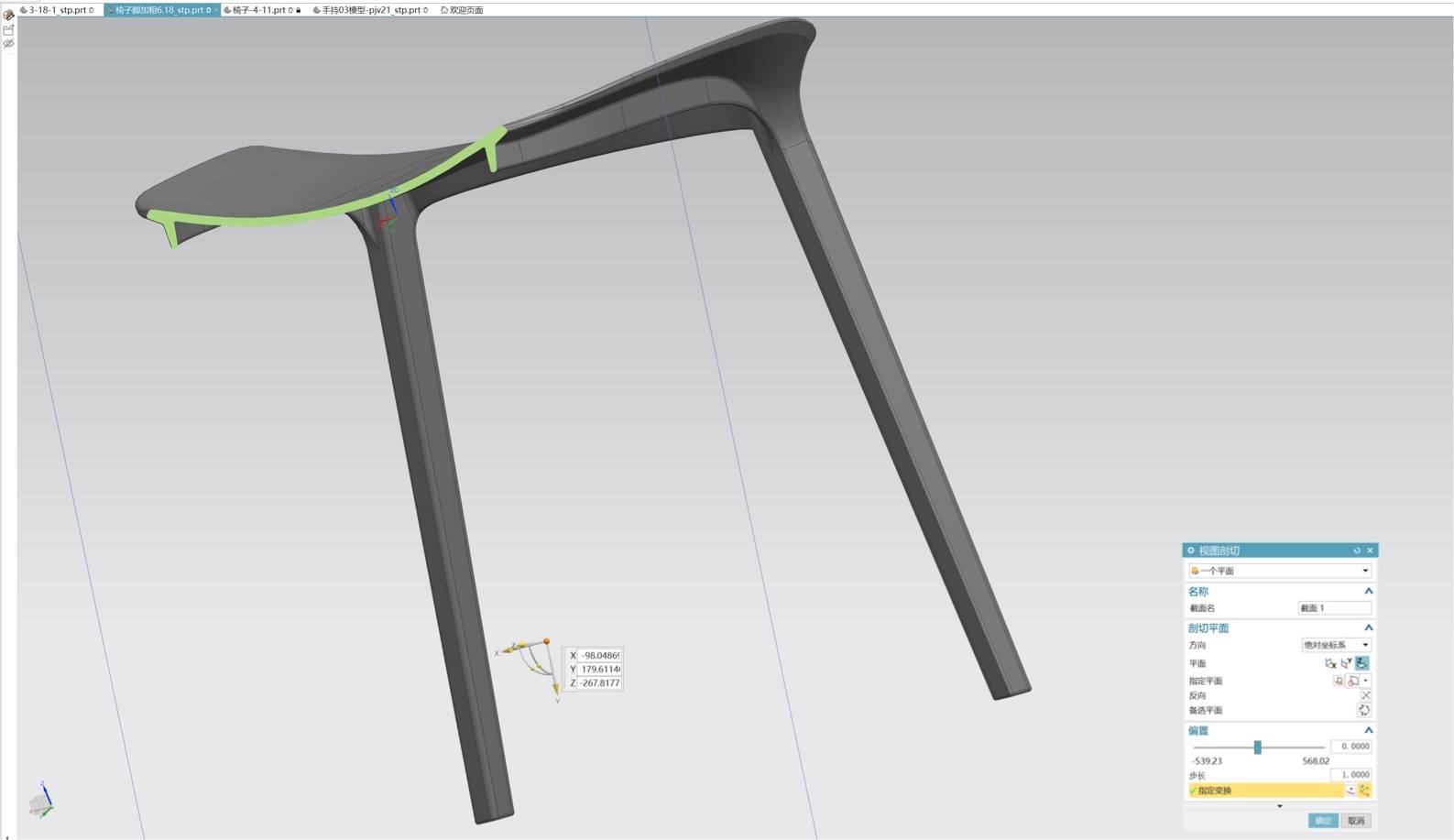Collapse the 偏置 offset section
Image resolution: width=1454 pixels, height=840 pixels.
pyautogui.click(x=1368, y=730)
